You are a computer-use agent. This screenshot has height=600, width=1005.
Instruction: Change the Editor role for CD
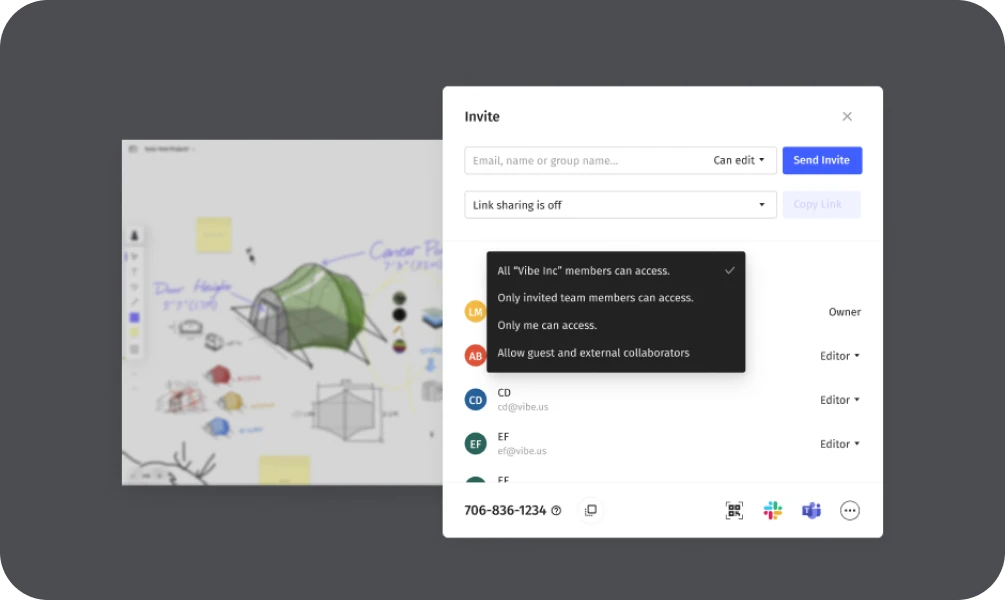point(840,400)
